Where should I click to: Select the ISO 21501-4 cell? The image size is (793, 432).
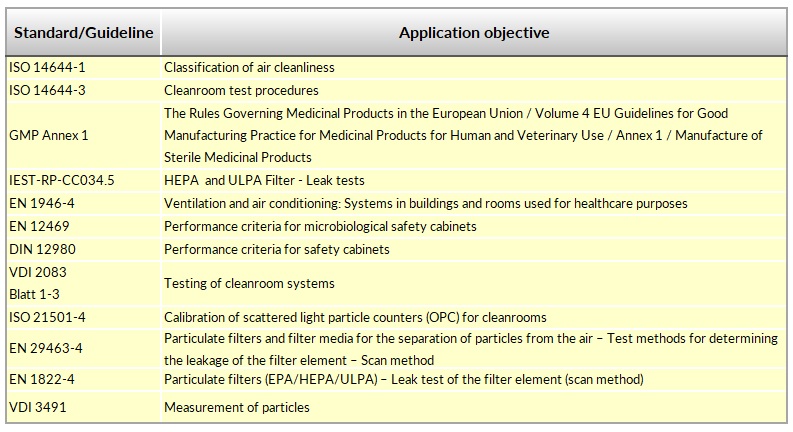[48, 317]
